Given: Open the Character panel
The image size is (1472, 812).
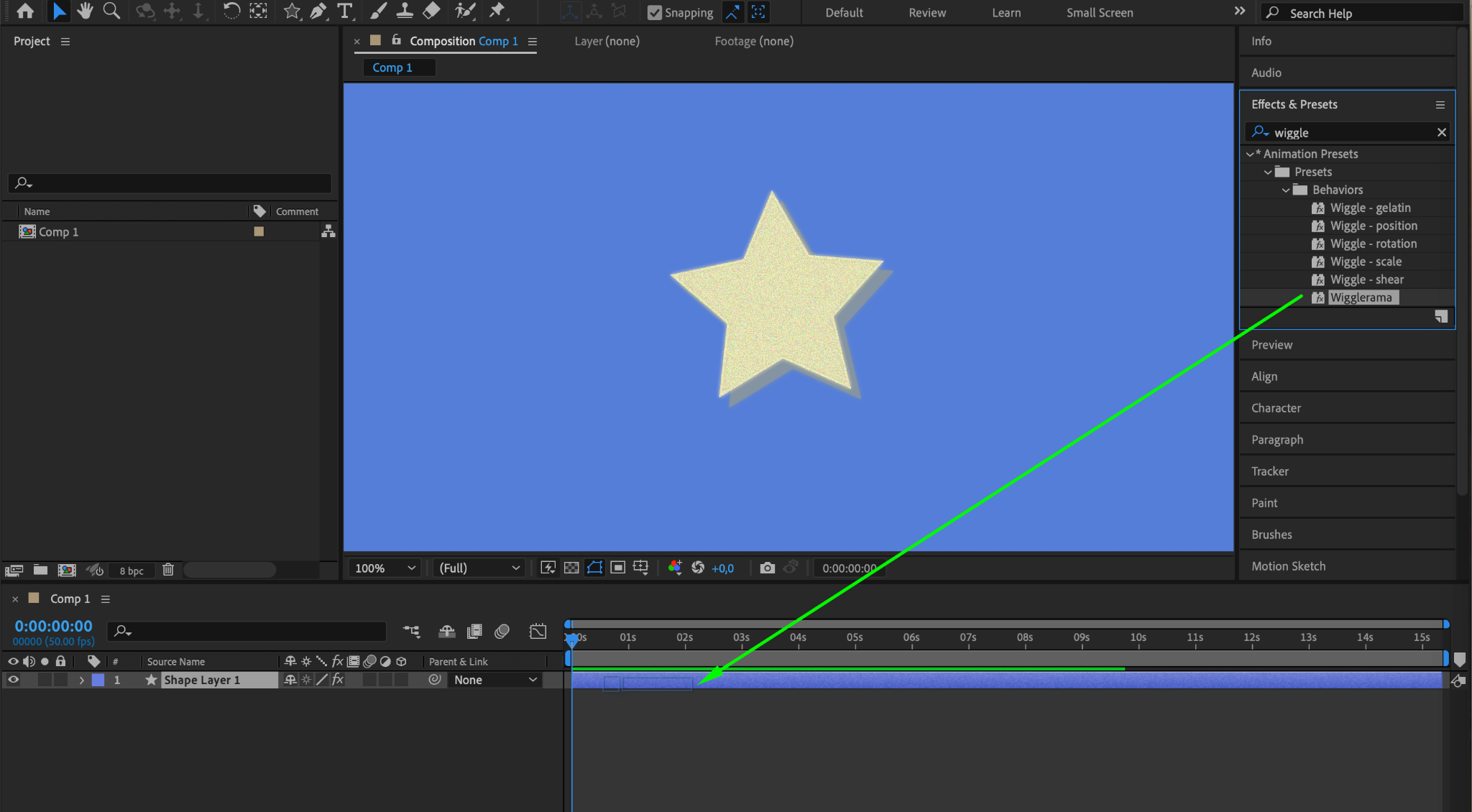Looking at the screenshot, I should click(x=1276, y=408).
